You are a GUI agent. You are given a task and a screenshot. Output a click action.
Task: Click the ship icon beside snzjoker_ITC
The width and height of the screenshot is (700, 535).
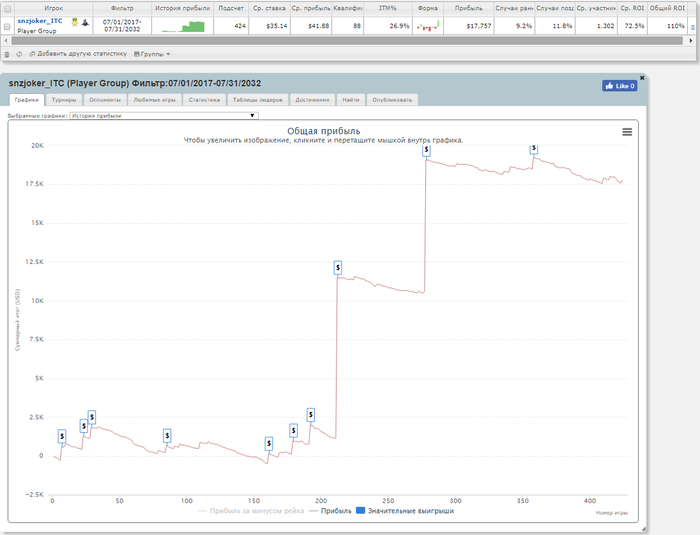coord(85,22)
